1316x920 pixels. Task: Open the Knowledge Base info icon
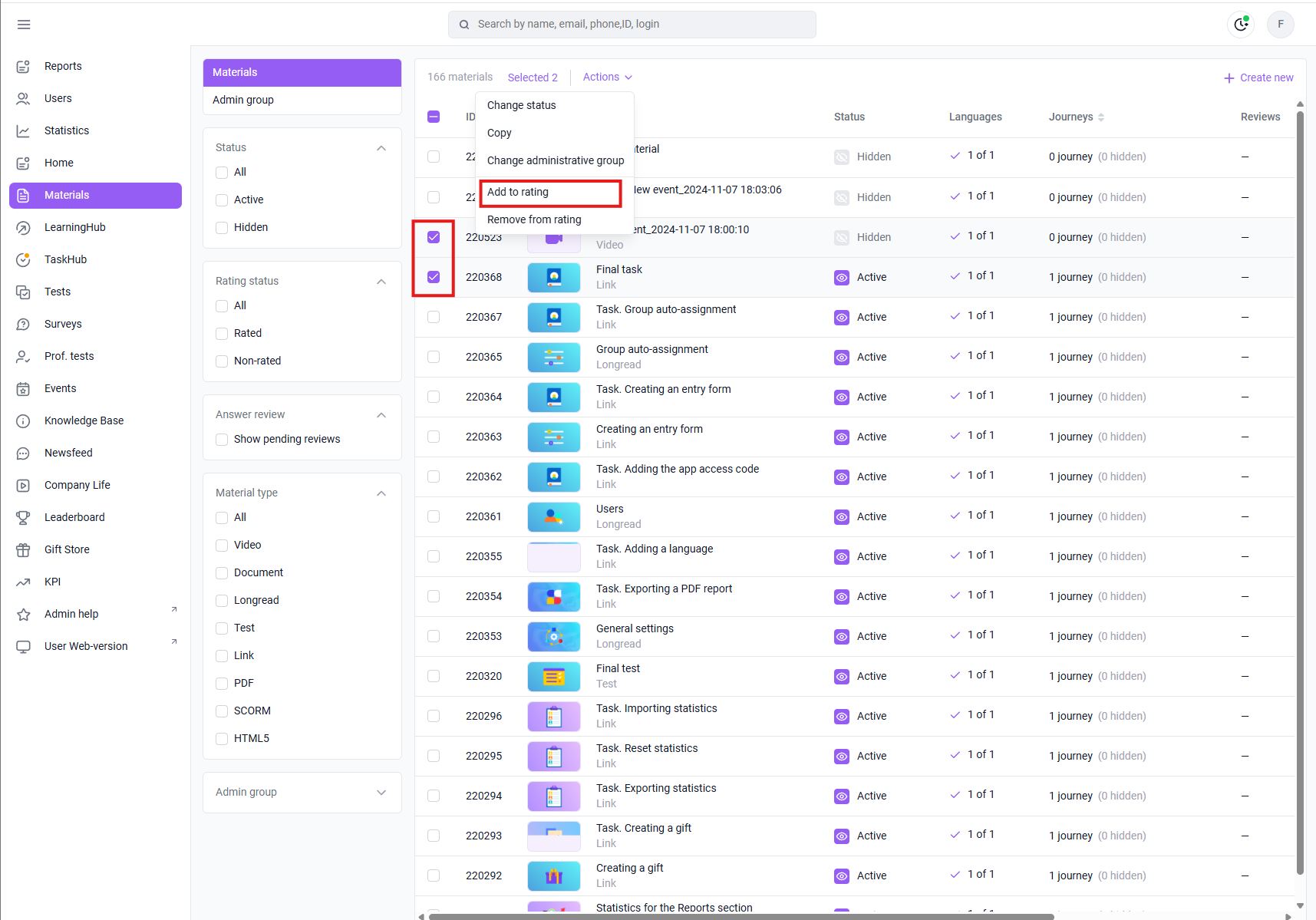(x=23, y=420)
